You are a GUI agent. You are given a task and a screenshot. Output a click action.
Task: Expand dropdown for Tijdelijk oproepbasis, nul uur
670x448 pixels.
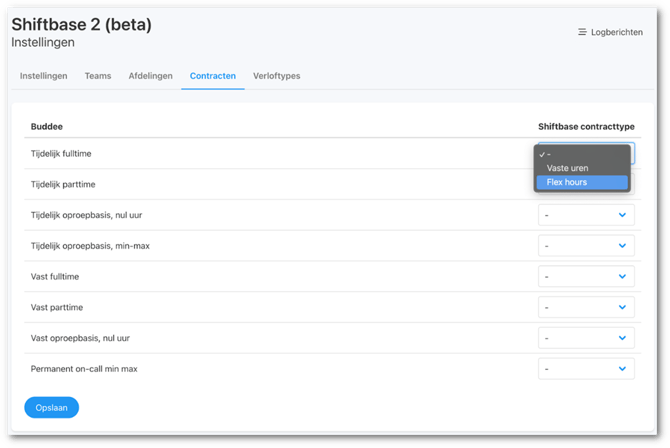[586, 215]
